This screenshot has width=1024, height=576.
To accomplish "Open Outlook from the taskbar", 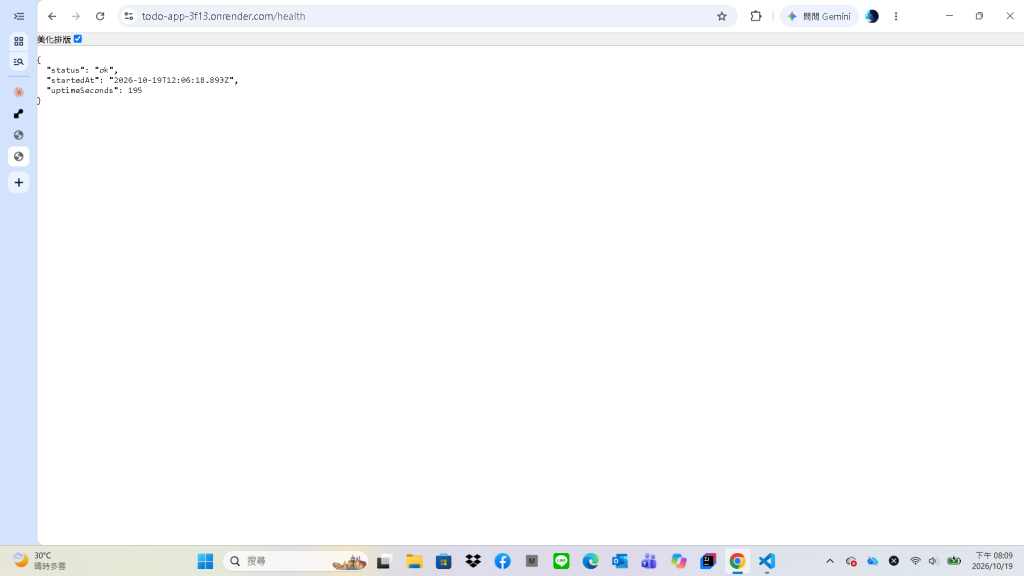I will click(x=620, y=561).
